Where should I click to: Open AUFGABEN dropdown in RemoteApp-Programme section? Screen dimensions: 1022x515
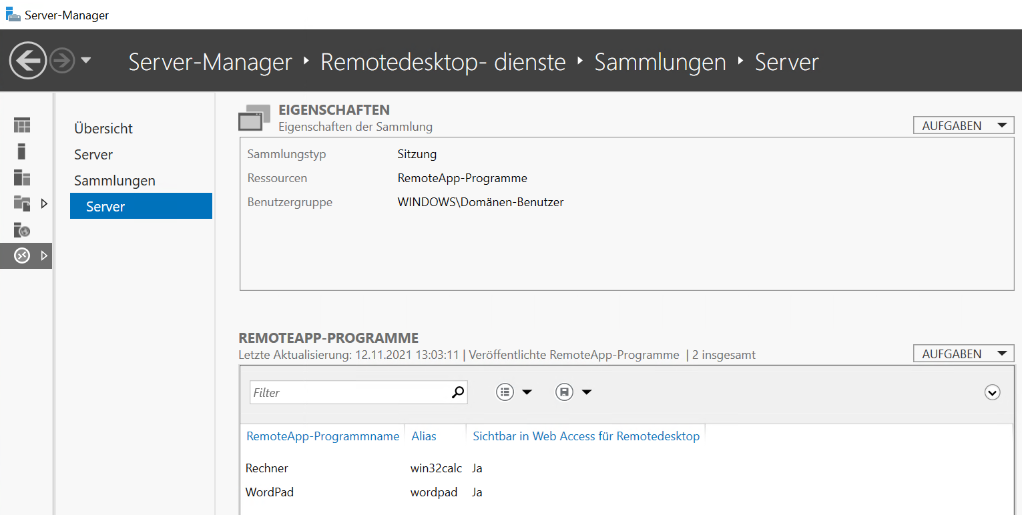click(963, 354)
